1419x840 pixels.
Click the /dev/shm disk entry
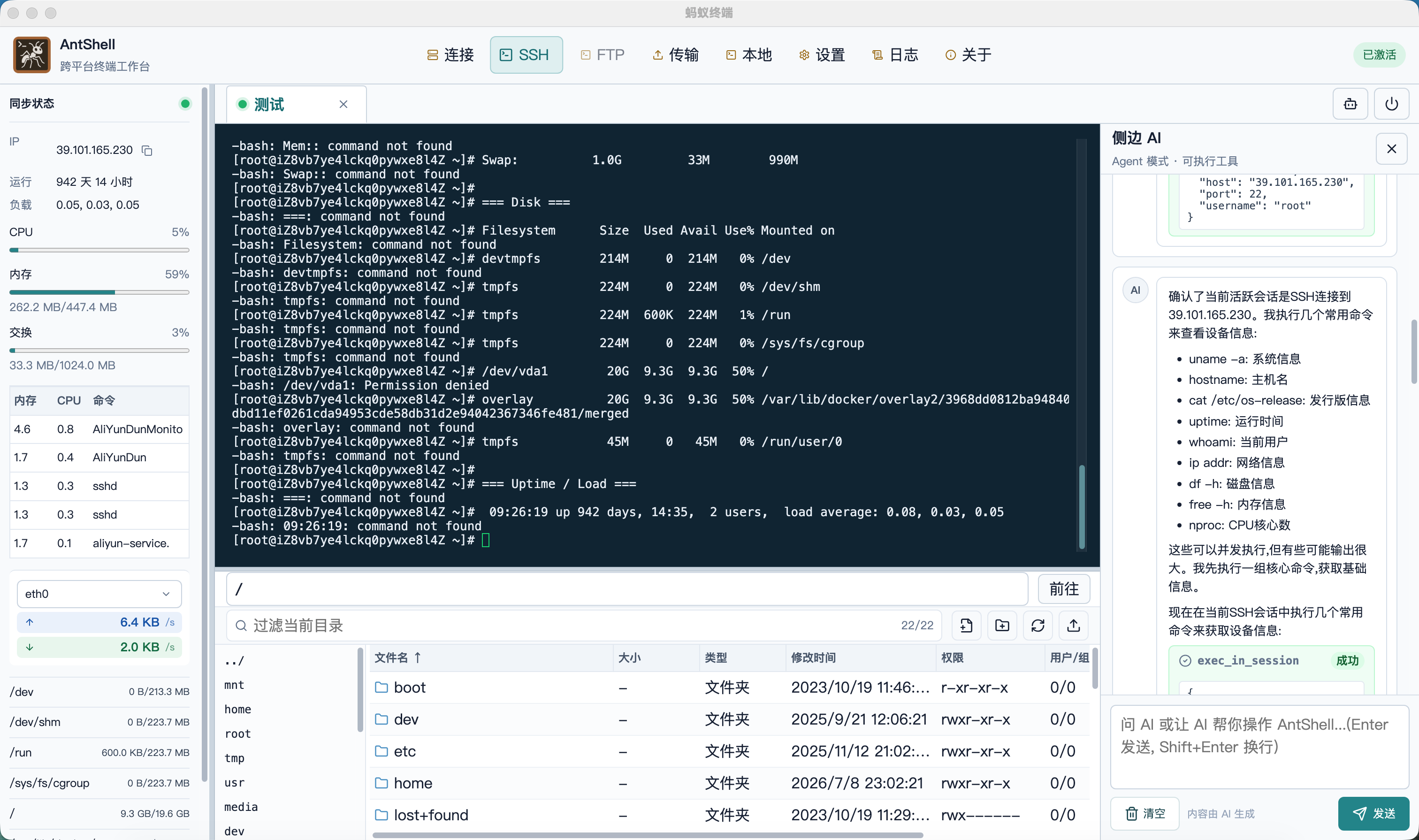pos(99,722)
